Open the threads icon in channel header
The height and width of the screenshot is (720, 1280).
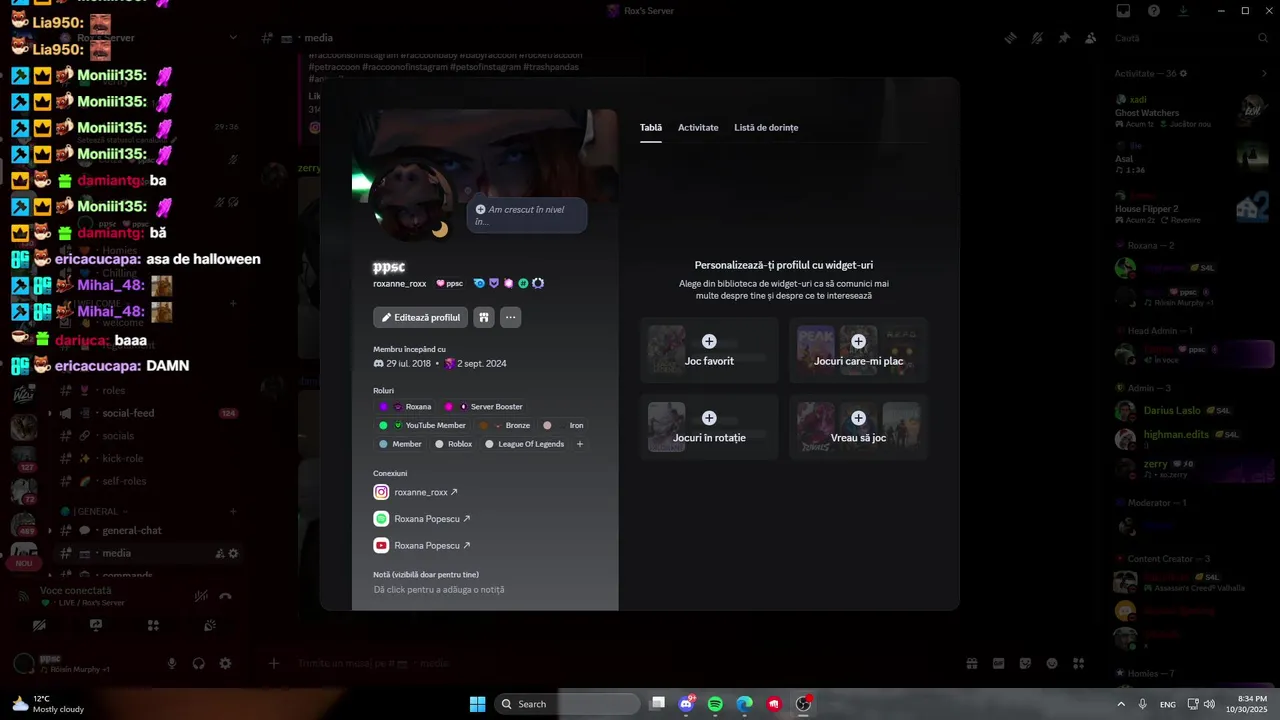point(1011,38)
